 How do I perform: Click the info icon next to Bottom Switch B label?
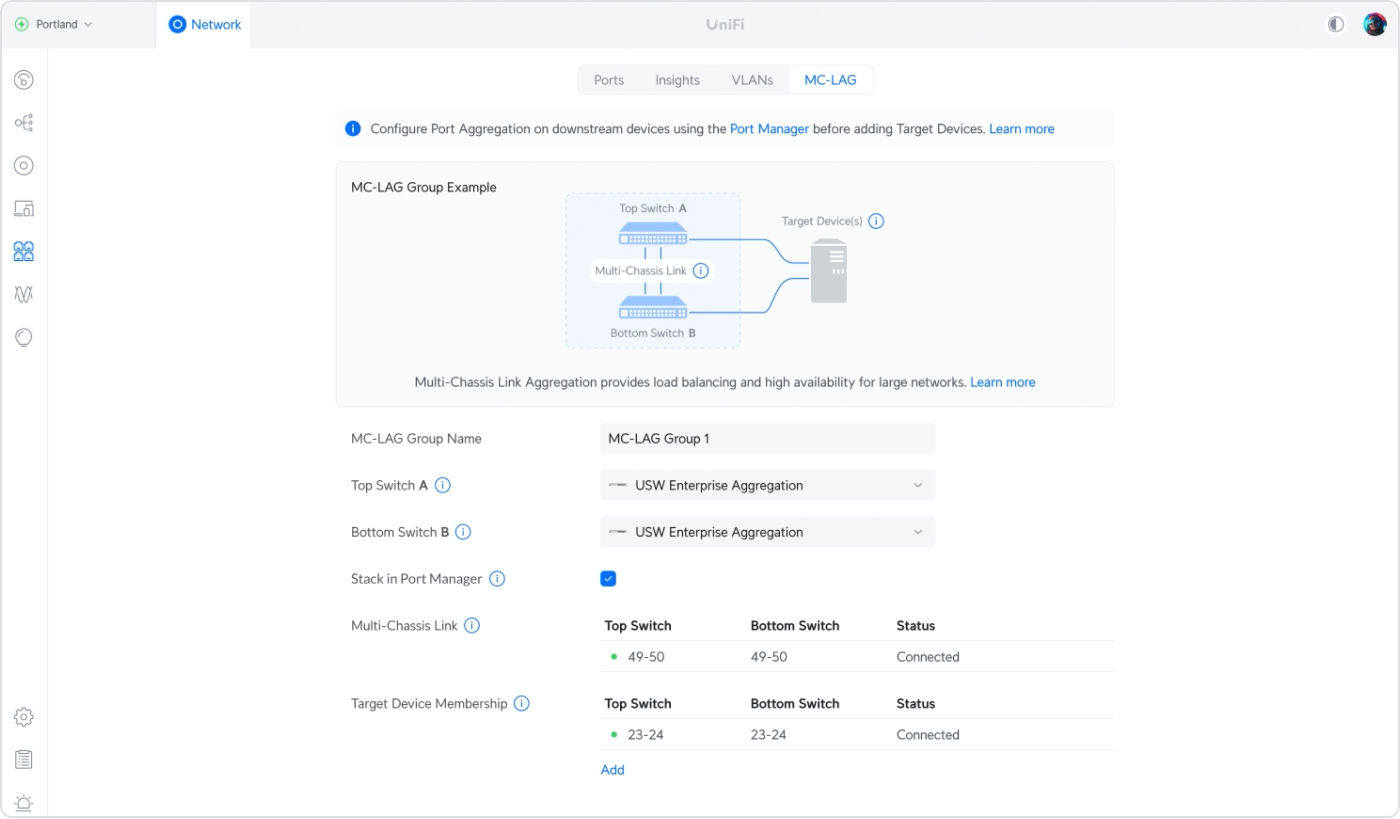pyautogui.click(x=463, y=532)
